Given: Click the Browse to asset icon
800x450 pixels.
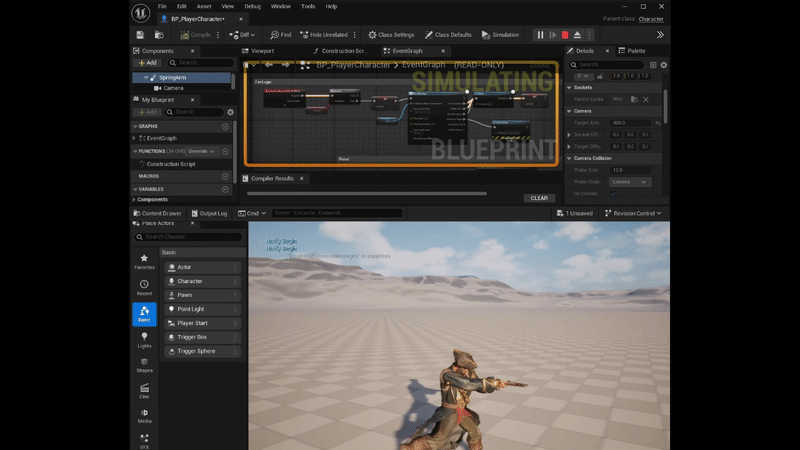Looking at the screenshot, I should point(159,35).
